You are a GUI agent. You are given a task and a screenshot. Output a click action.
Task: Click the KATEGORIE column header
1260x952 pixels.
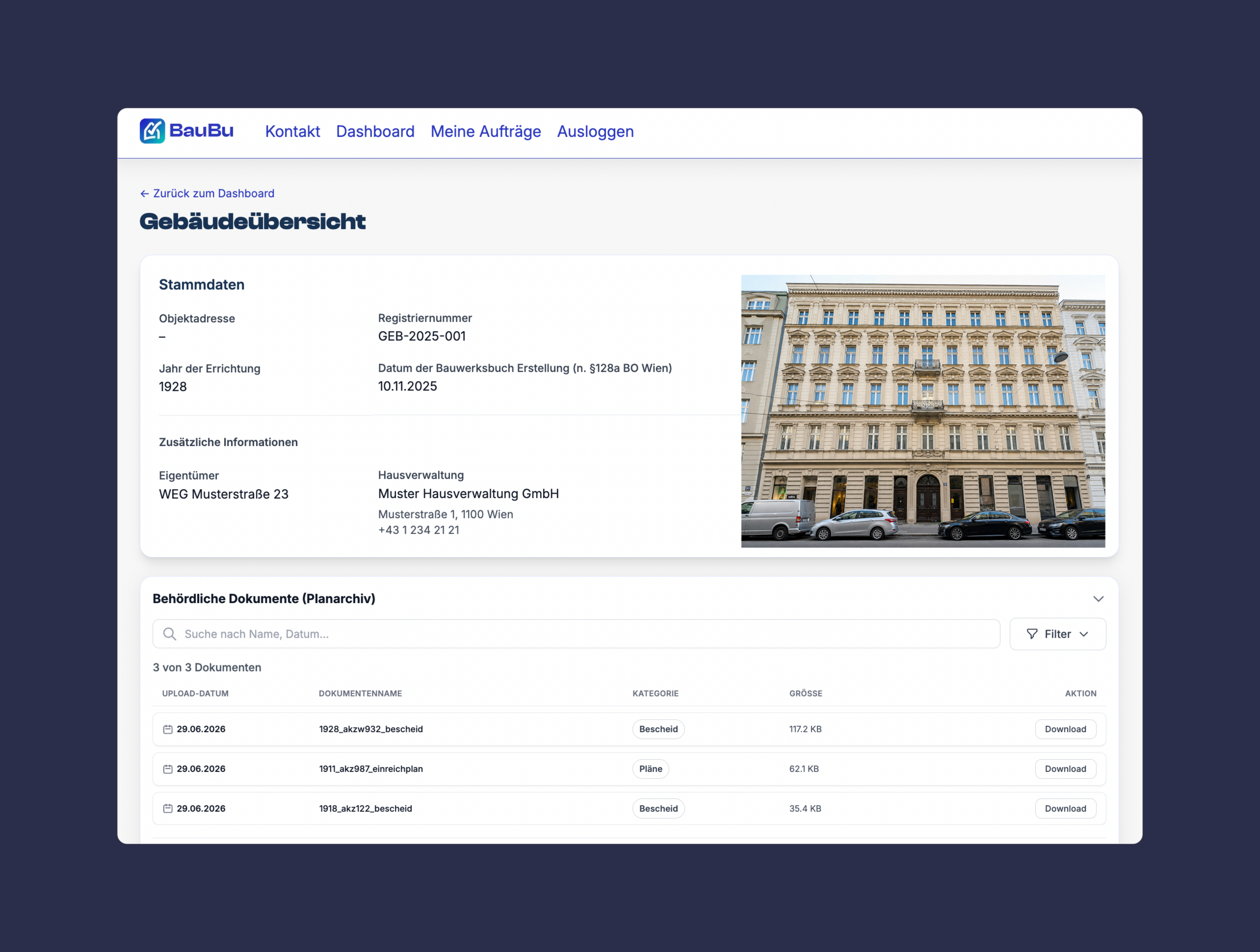(656, 694)
